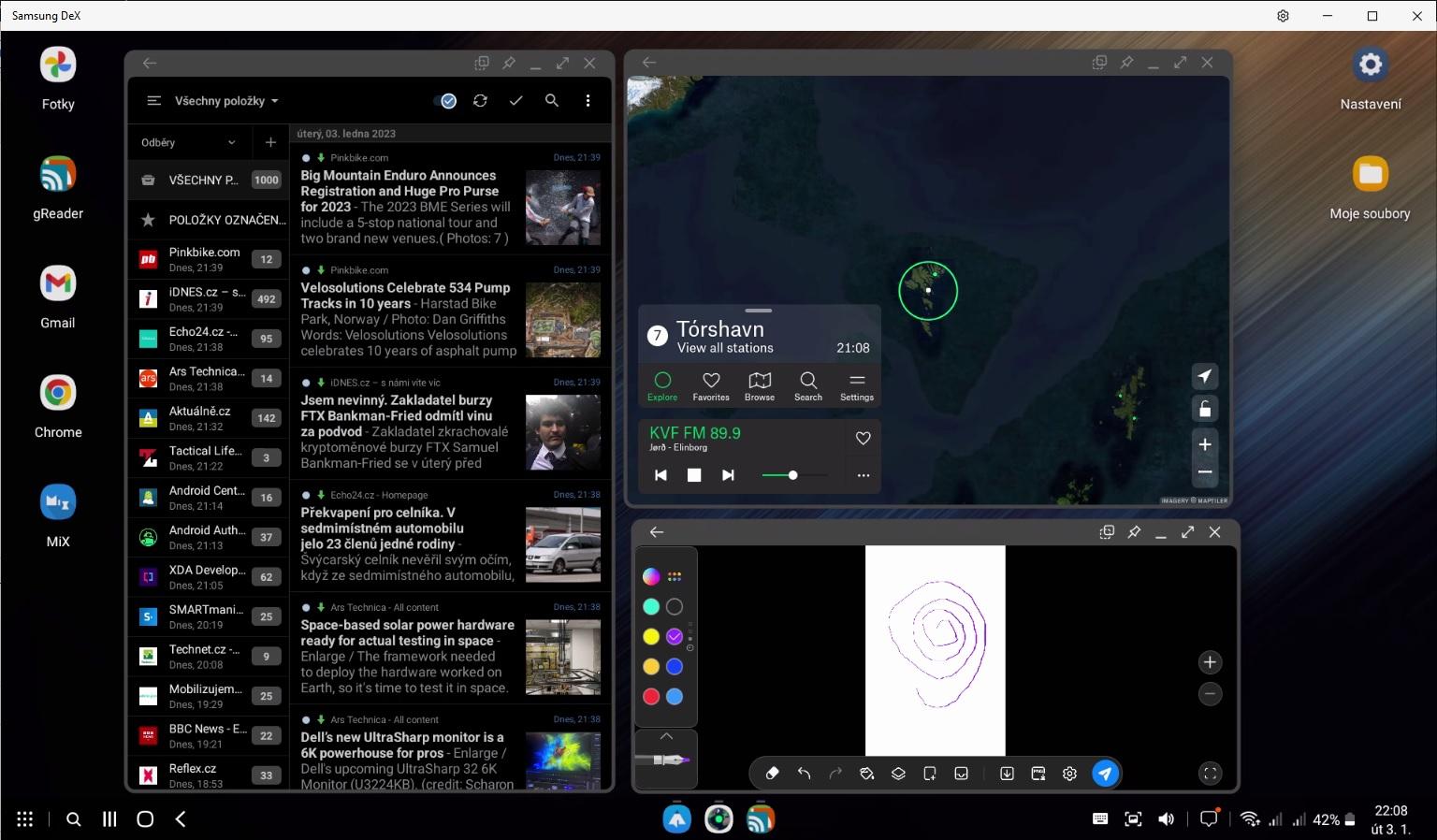Open Nastavení settings desktop shortcut
The height and width of the screenshot is (840, 1437).
tap(1371, 78)
